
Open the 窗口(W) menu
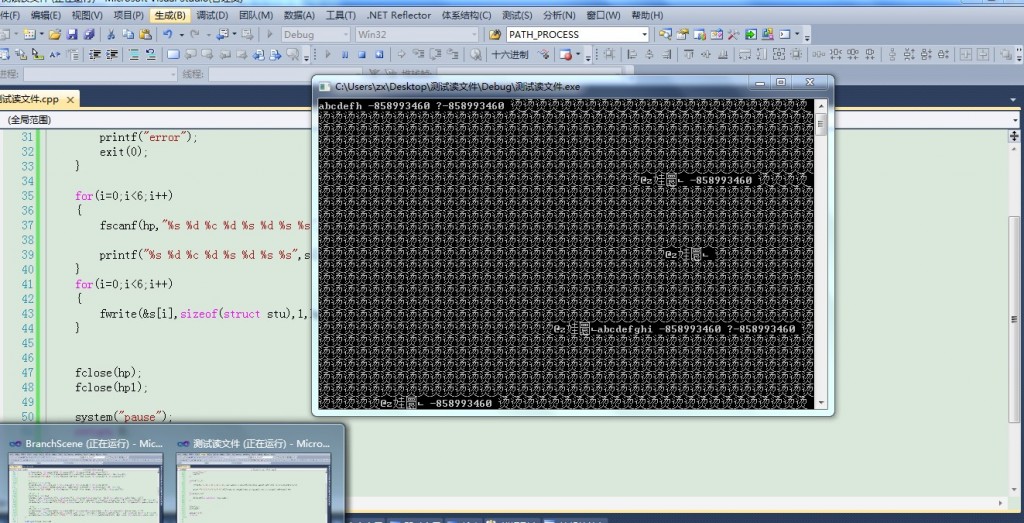click(603, 14)
